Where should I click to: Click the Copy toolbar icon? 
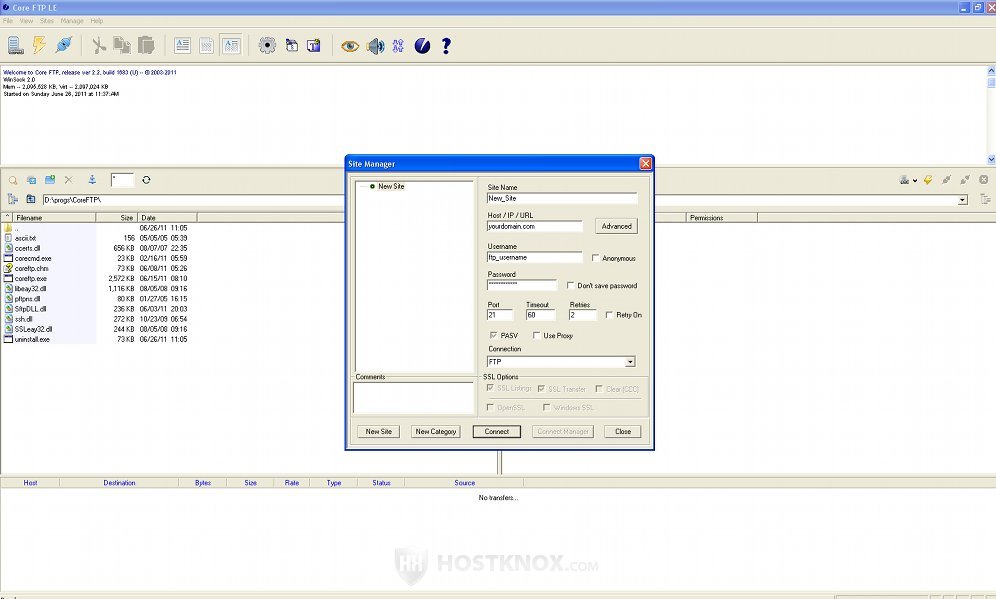[122, 45]
